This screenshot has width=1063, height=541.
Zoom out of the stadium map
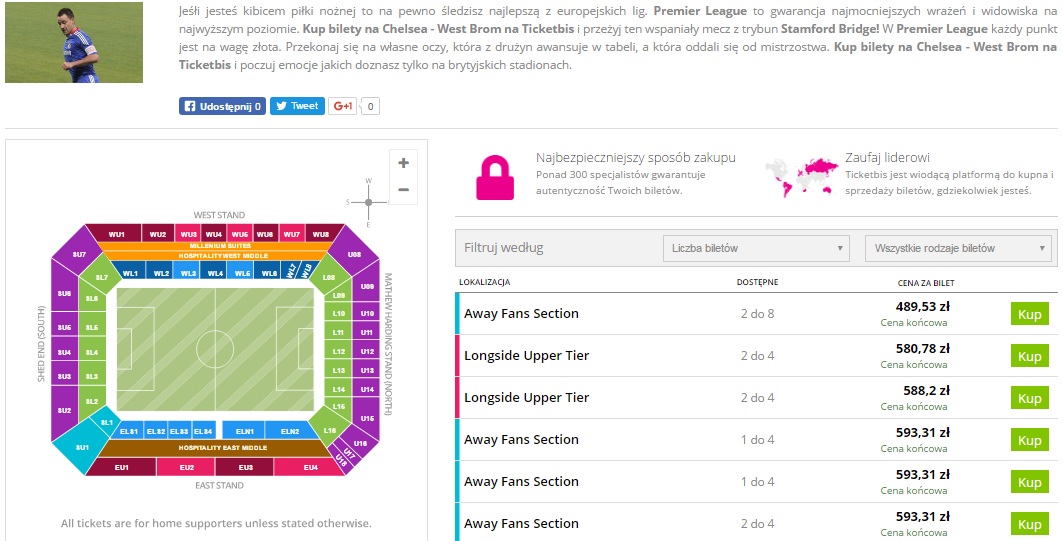point(403,189)
